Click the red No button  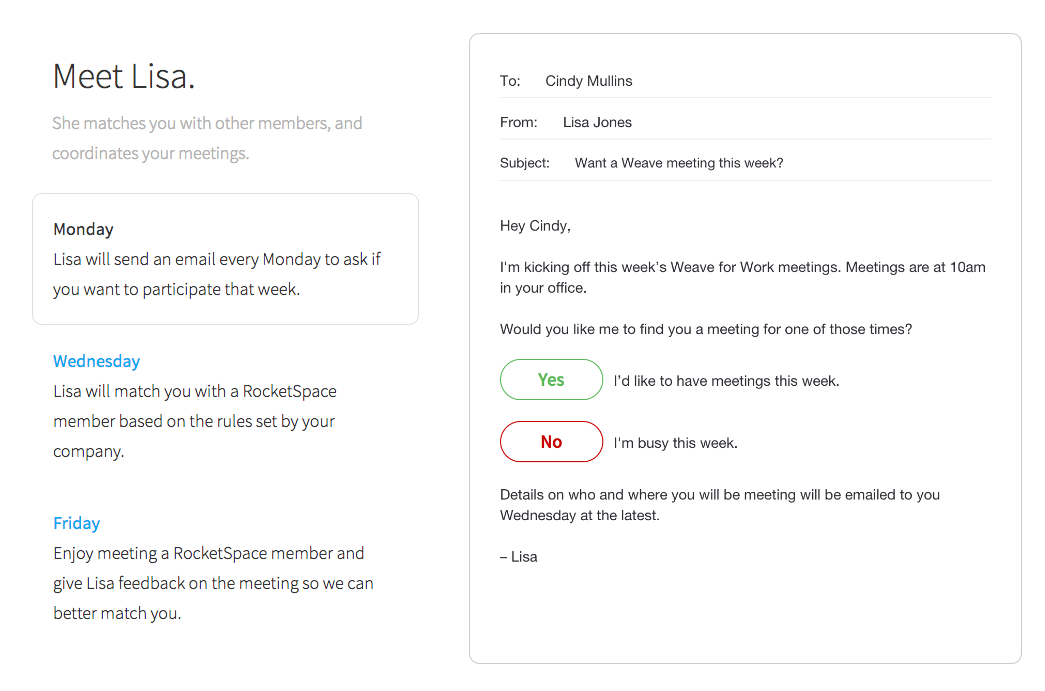[x=551, y=441]
